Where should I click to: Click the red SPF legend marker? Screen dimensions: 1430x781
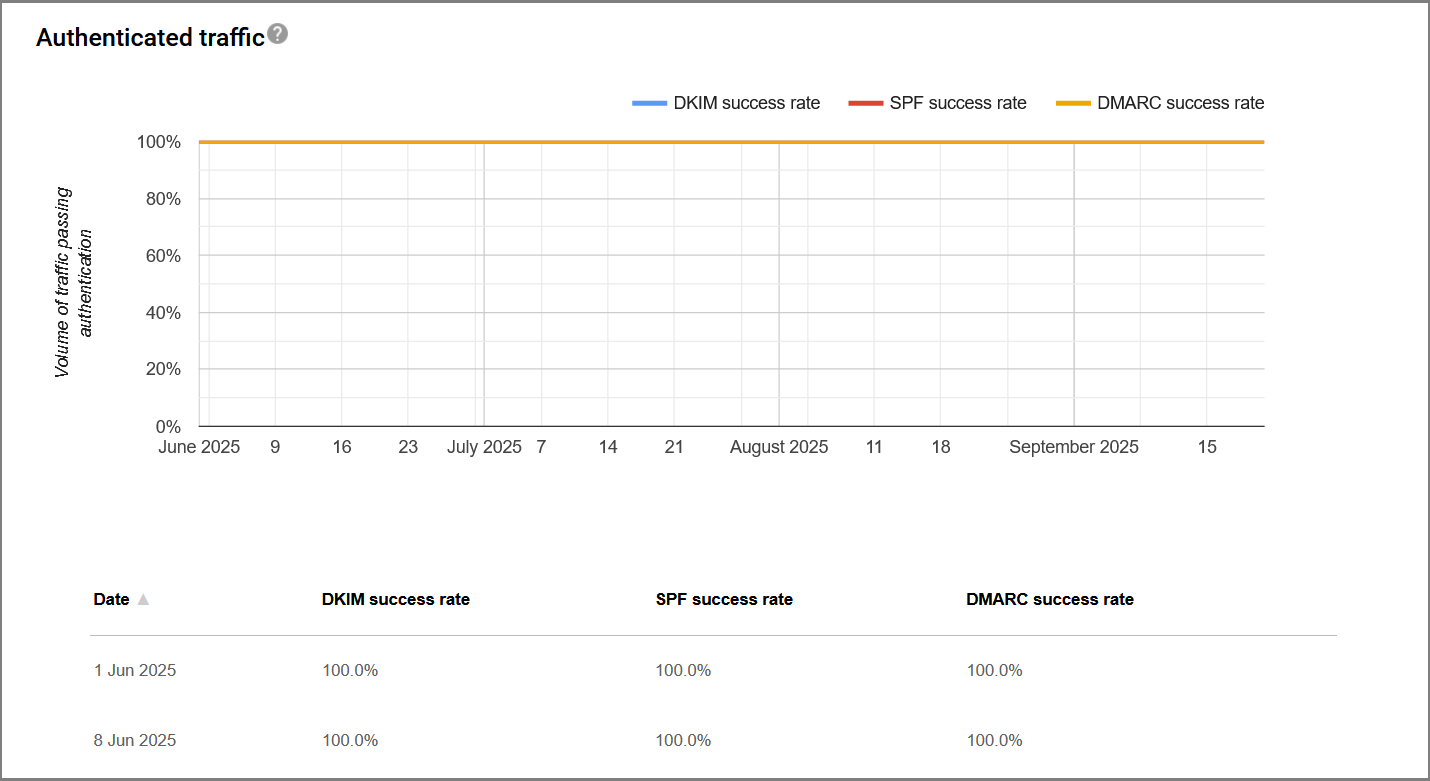click(x=865, y=102)
